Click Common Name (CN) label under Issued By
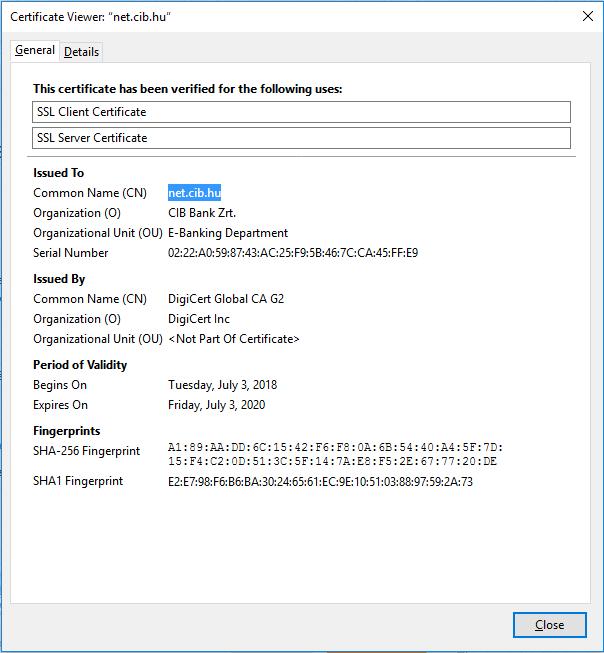The height and width of the screenshot is (653, 604). [90, 299]
